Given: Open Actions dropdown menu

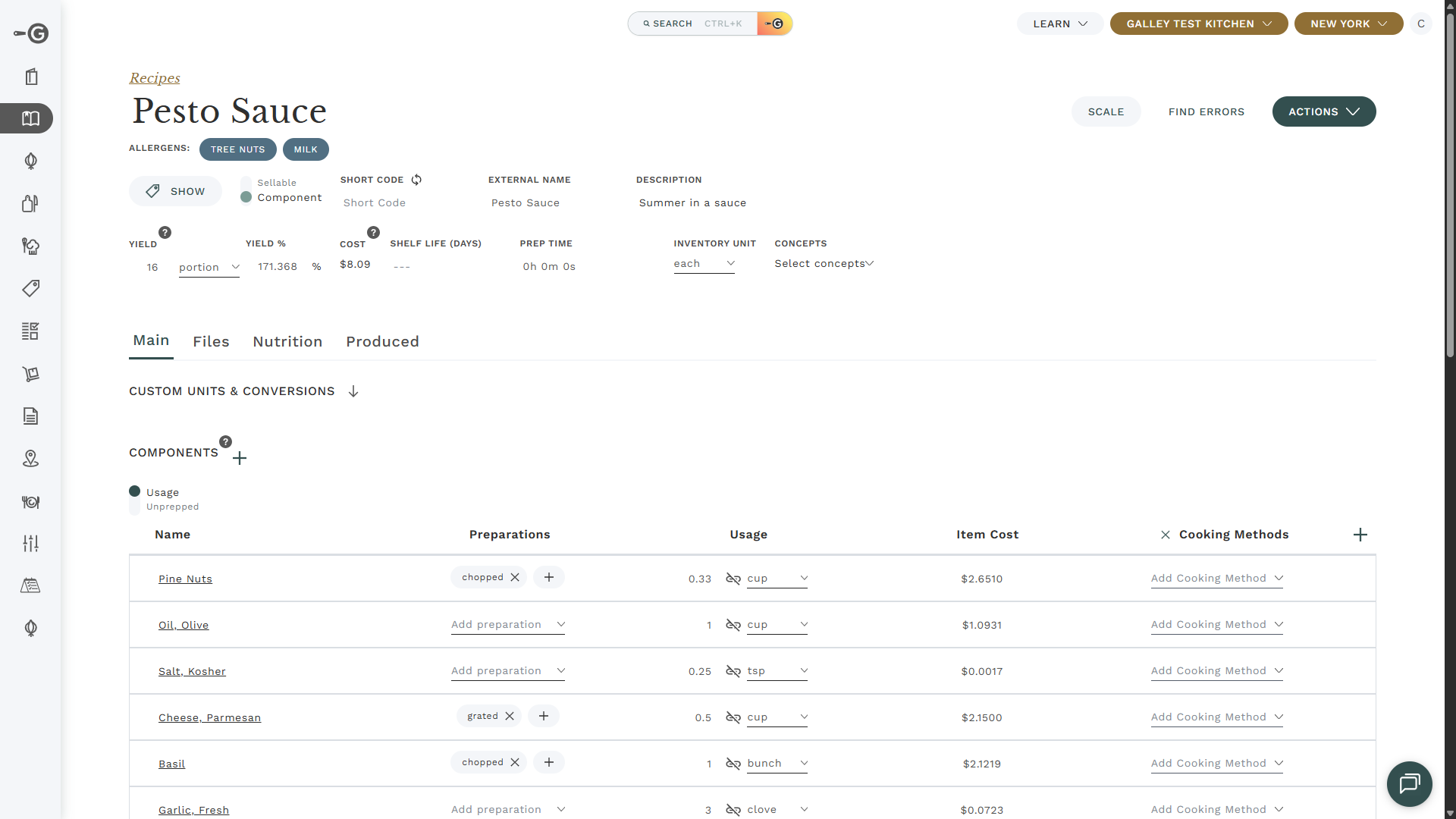Looking at the screenshot, I should tap(1323, 111).
